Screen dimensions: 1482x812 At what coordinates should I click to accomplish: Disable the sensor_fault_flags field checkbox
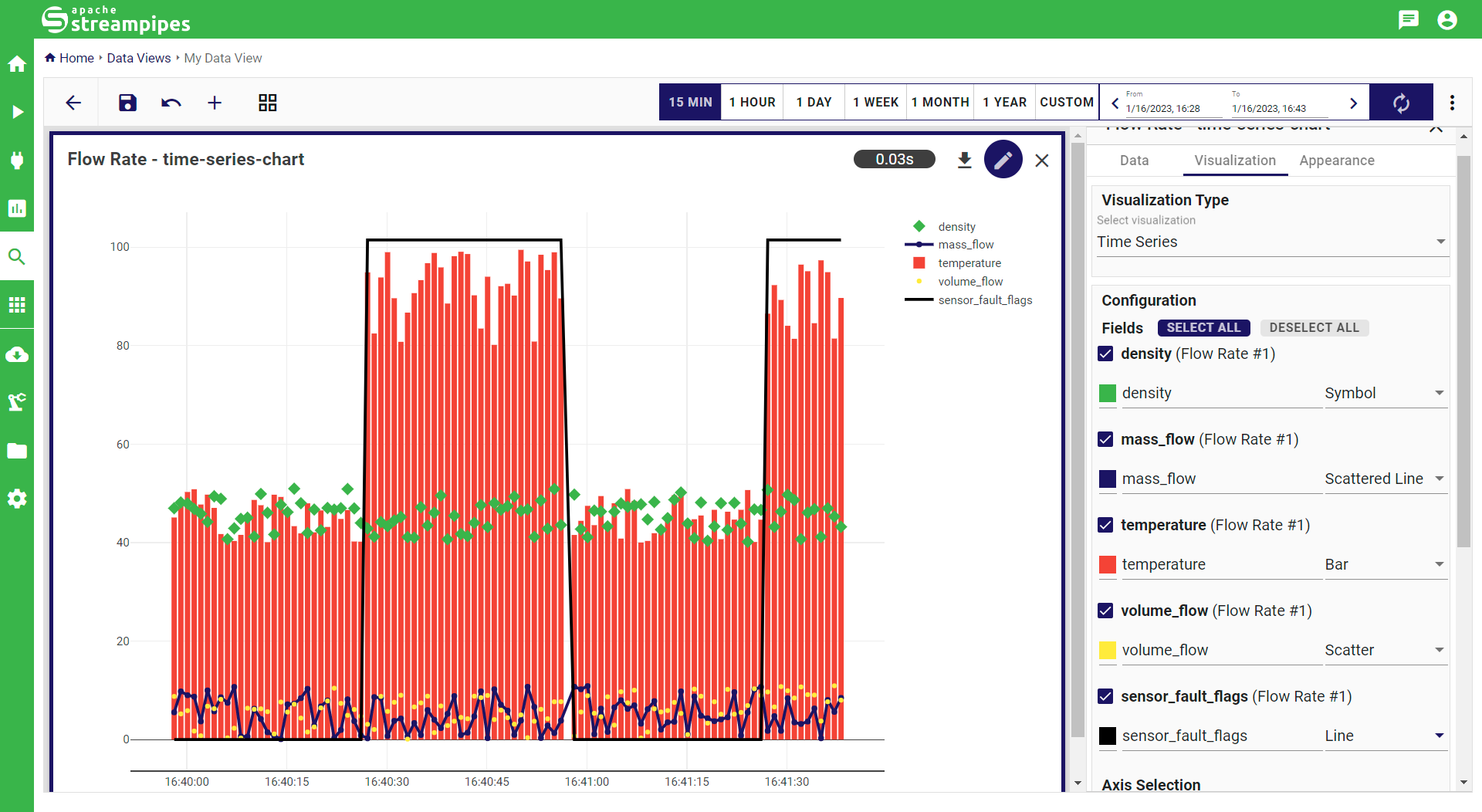tap(1105, 696)
